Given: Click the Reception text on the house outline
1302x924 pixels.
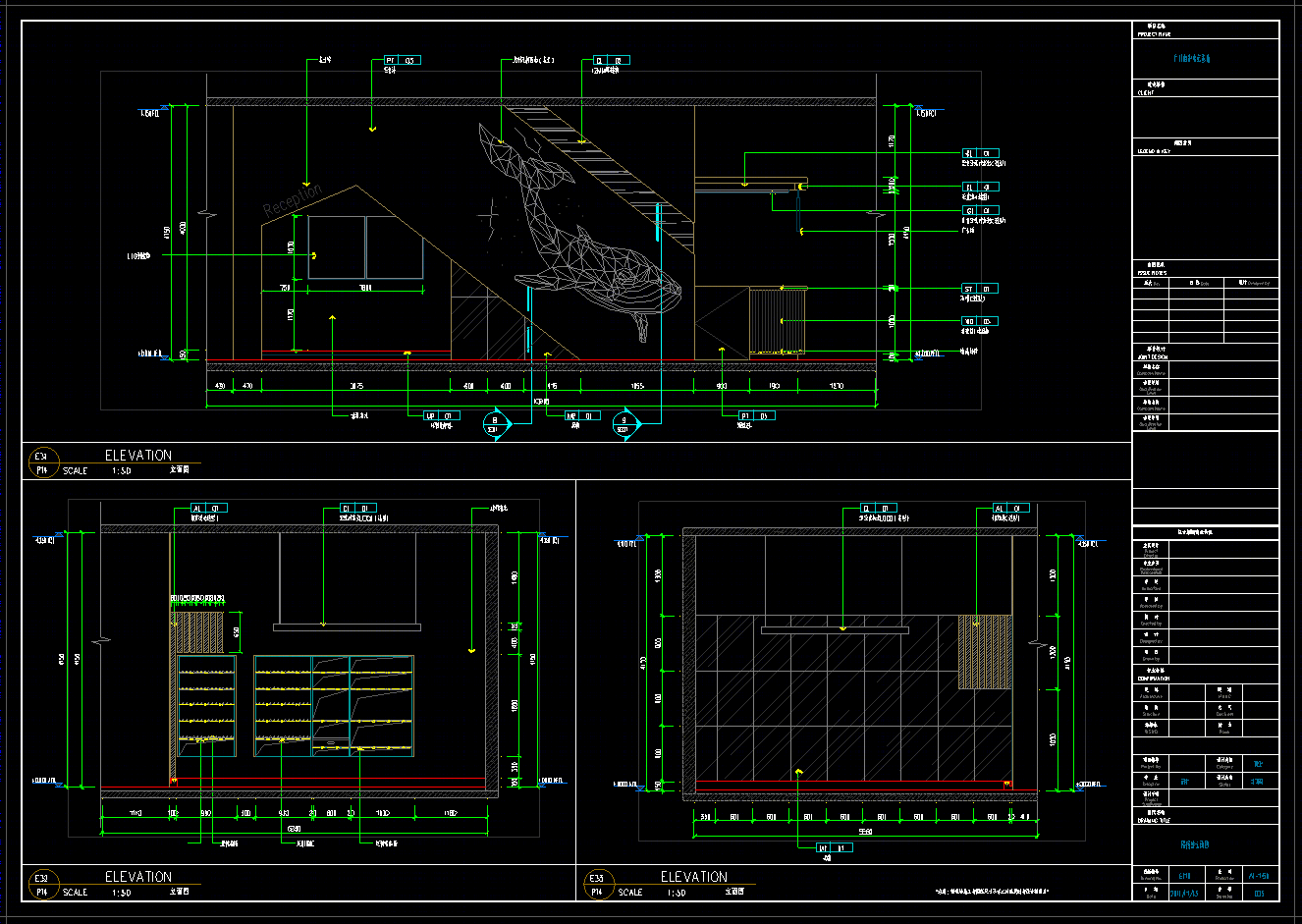Looking at the screenshot, I should click(x=293, y=201).
